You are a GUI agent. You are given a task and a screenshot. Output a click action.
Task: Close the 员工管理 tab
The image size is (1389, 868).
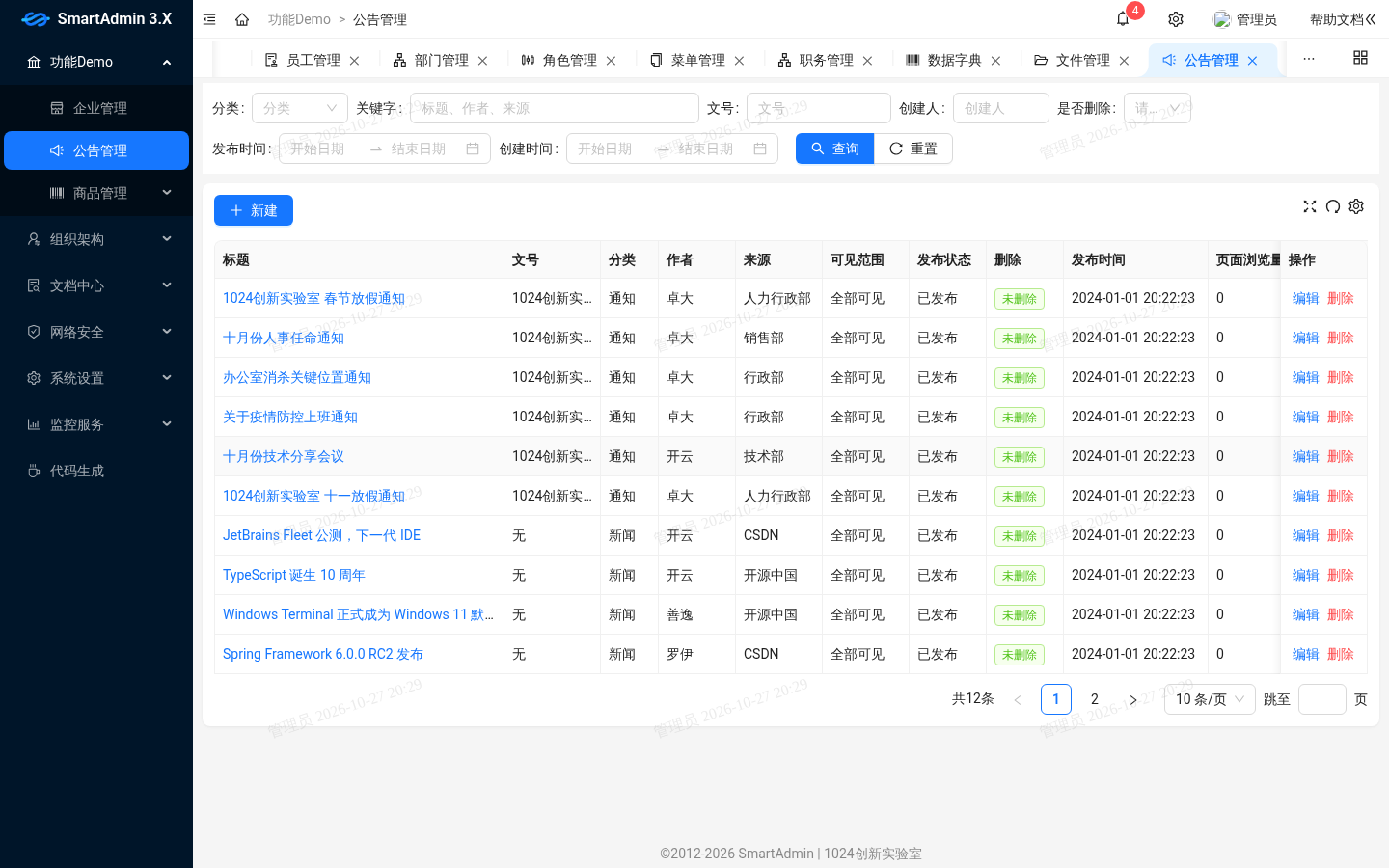pyautogui.click(x=355, y=61)
